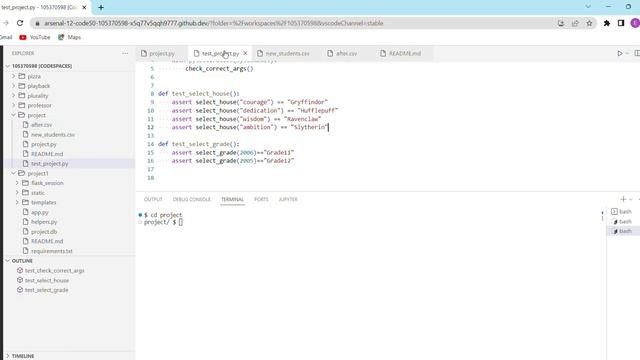
Task: Click the address bar URL
Action: coord(213,23)
